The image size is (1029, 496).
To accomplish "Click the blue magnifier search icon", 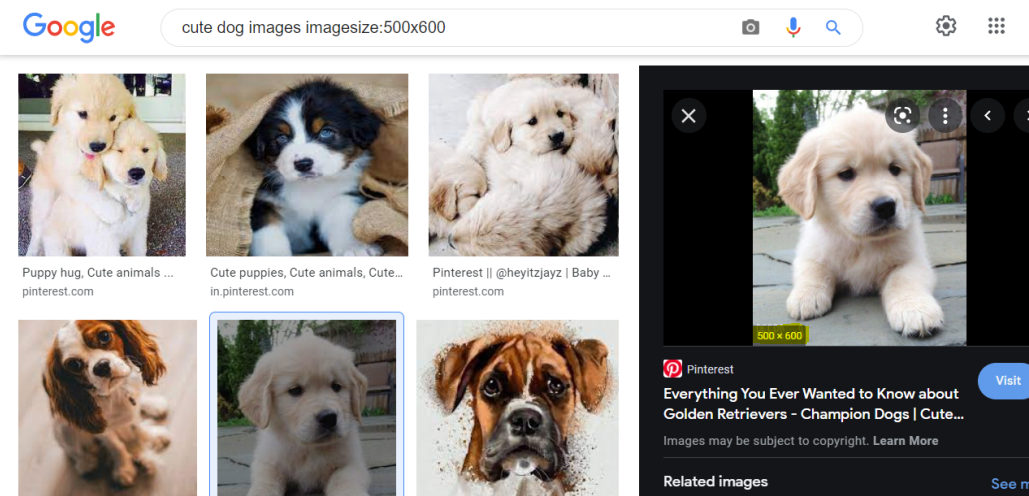I will tap(833, 28).
